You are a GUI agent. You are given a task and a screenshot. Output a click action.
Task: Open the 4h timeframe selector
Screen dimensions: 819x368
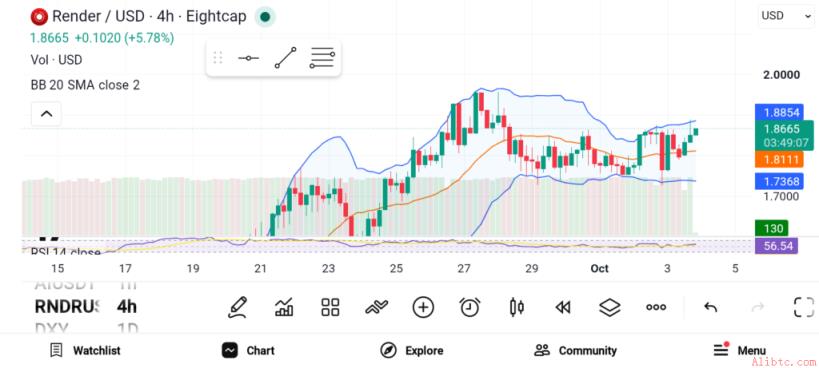pos(127,306)
